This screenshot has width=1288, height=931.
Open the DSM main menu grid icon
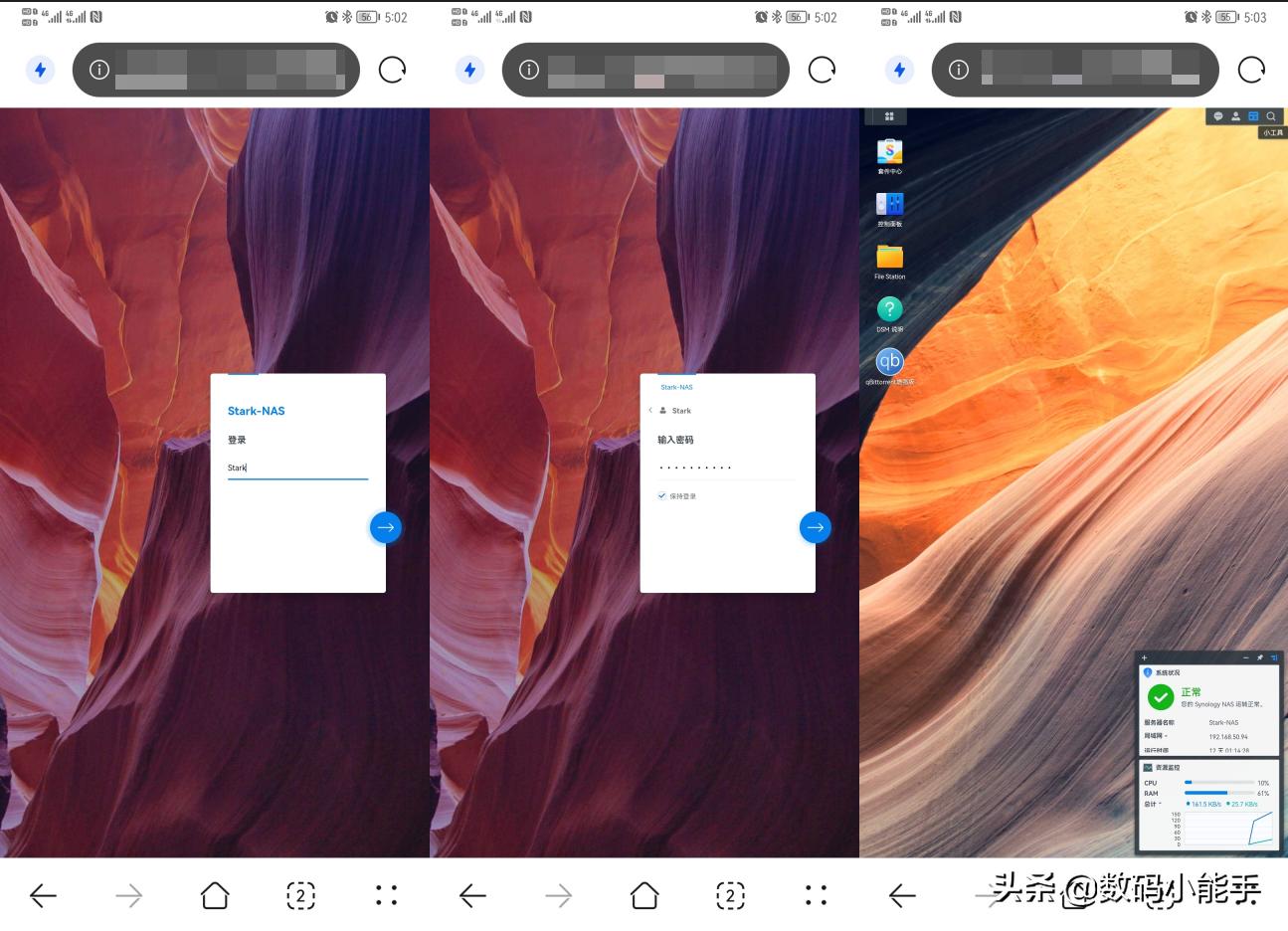point(888,116)
